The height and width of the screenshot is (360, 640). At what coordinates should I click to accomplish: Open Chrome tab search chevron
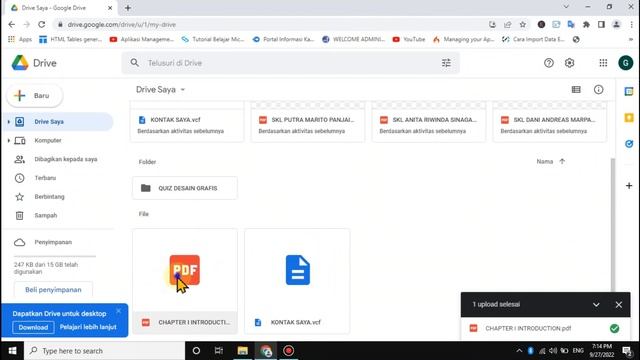coord(566,7)
